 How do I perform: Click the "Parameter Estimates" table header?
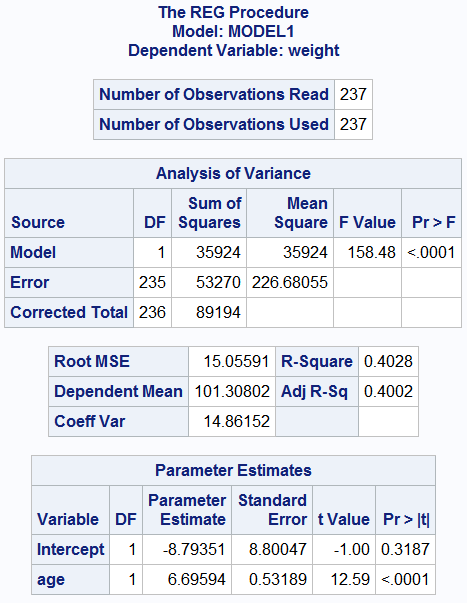point(233,470)
